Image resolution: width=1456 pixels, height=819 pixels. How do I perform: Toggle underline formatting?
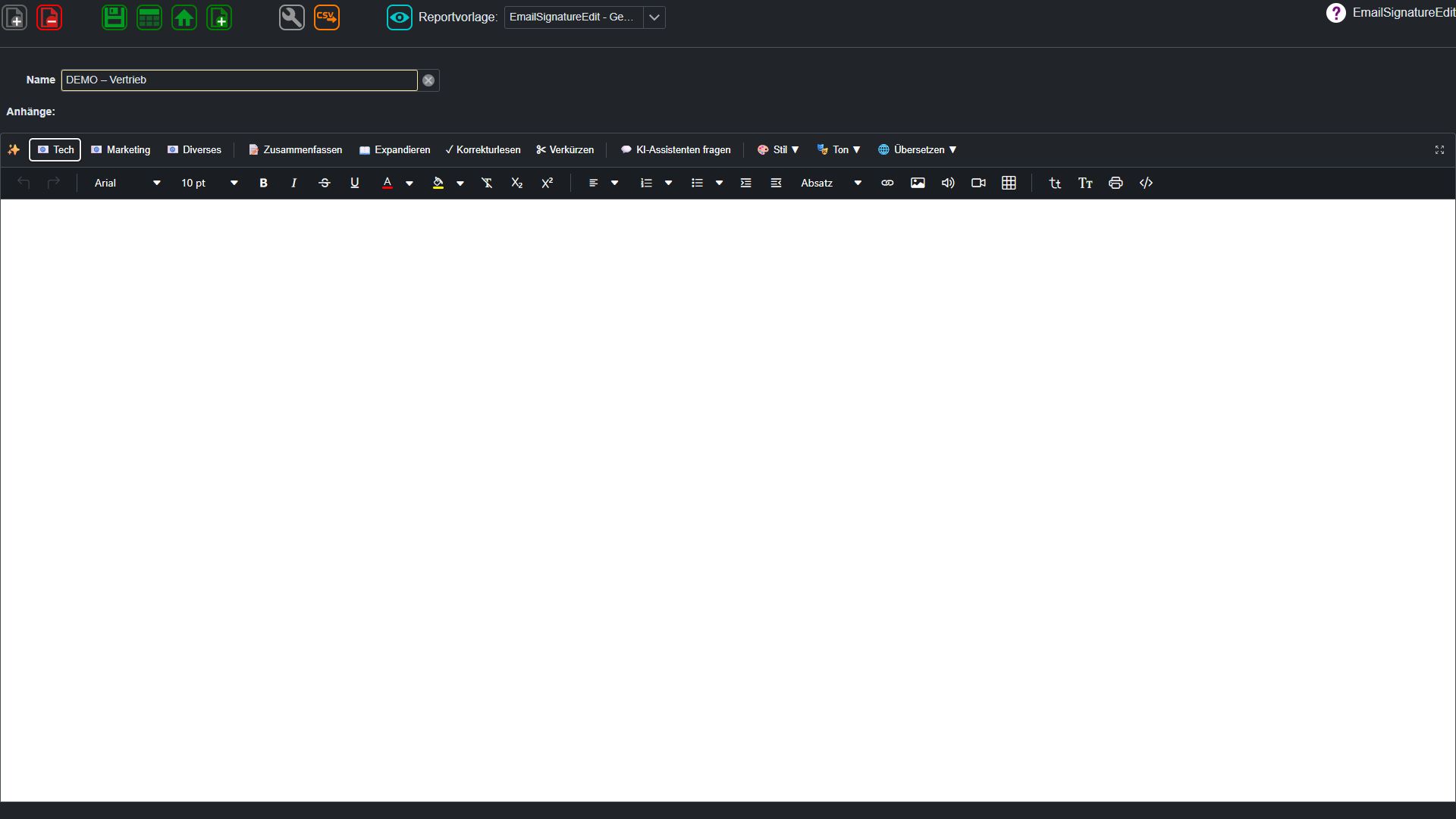pyautogui.click(x=354, y=183)
